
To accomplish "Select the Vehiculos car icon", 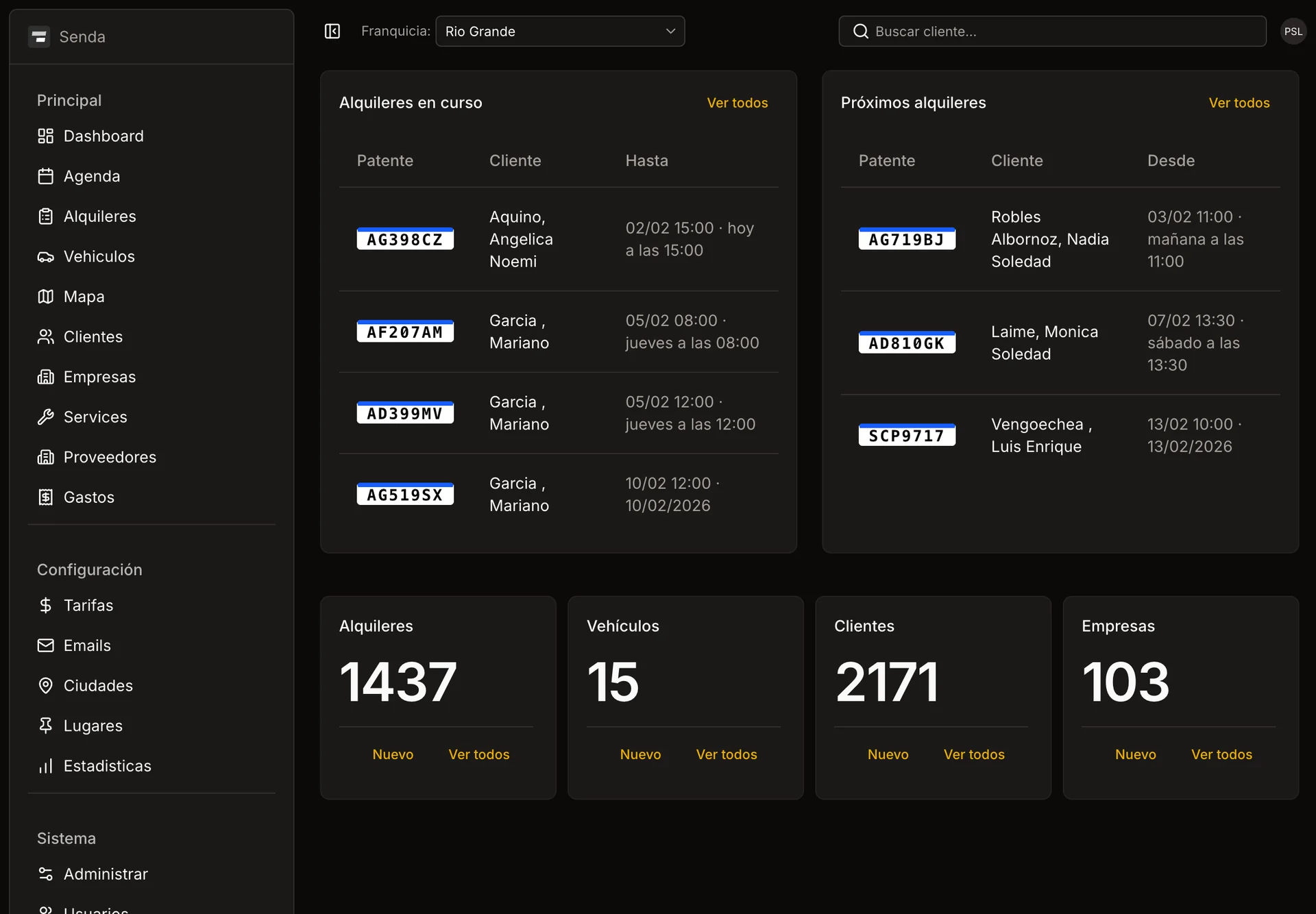I will [46, 256].
